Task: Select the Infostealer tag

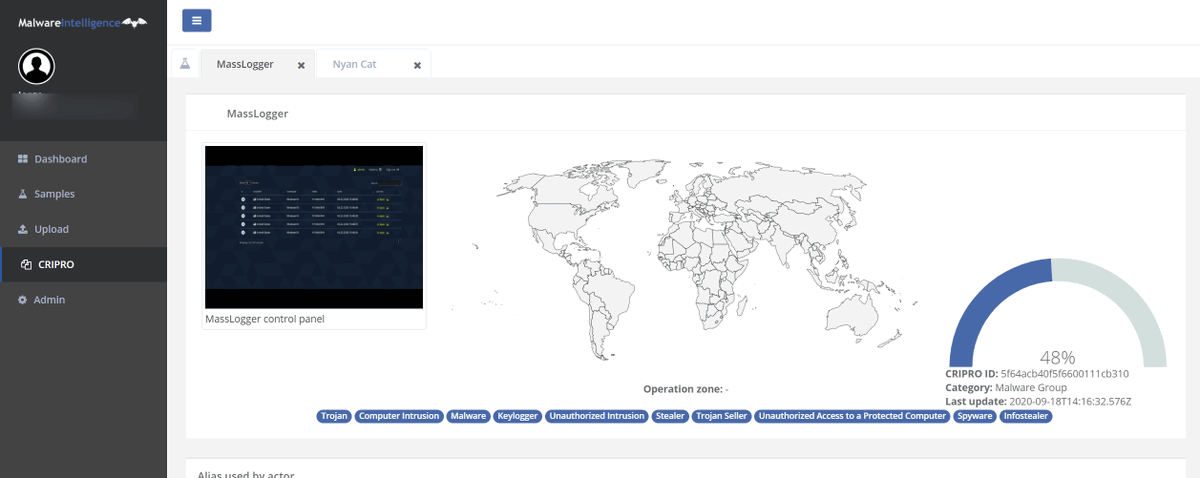Action: [1026, 416]
